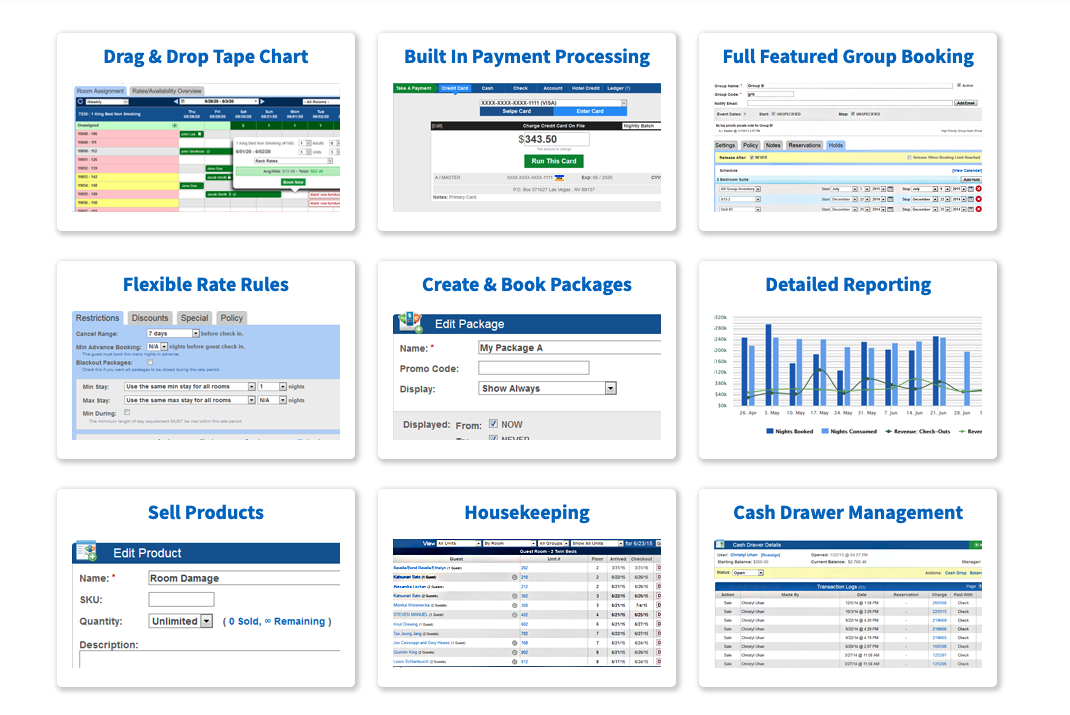Screen dimensions: 1070x715
Task: Open the July start date calendar icon
Action: click(x=891, y=189)
